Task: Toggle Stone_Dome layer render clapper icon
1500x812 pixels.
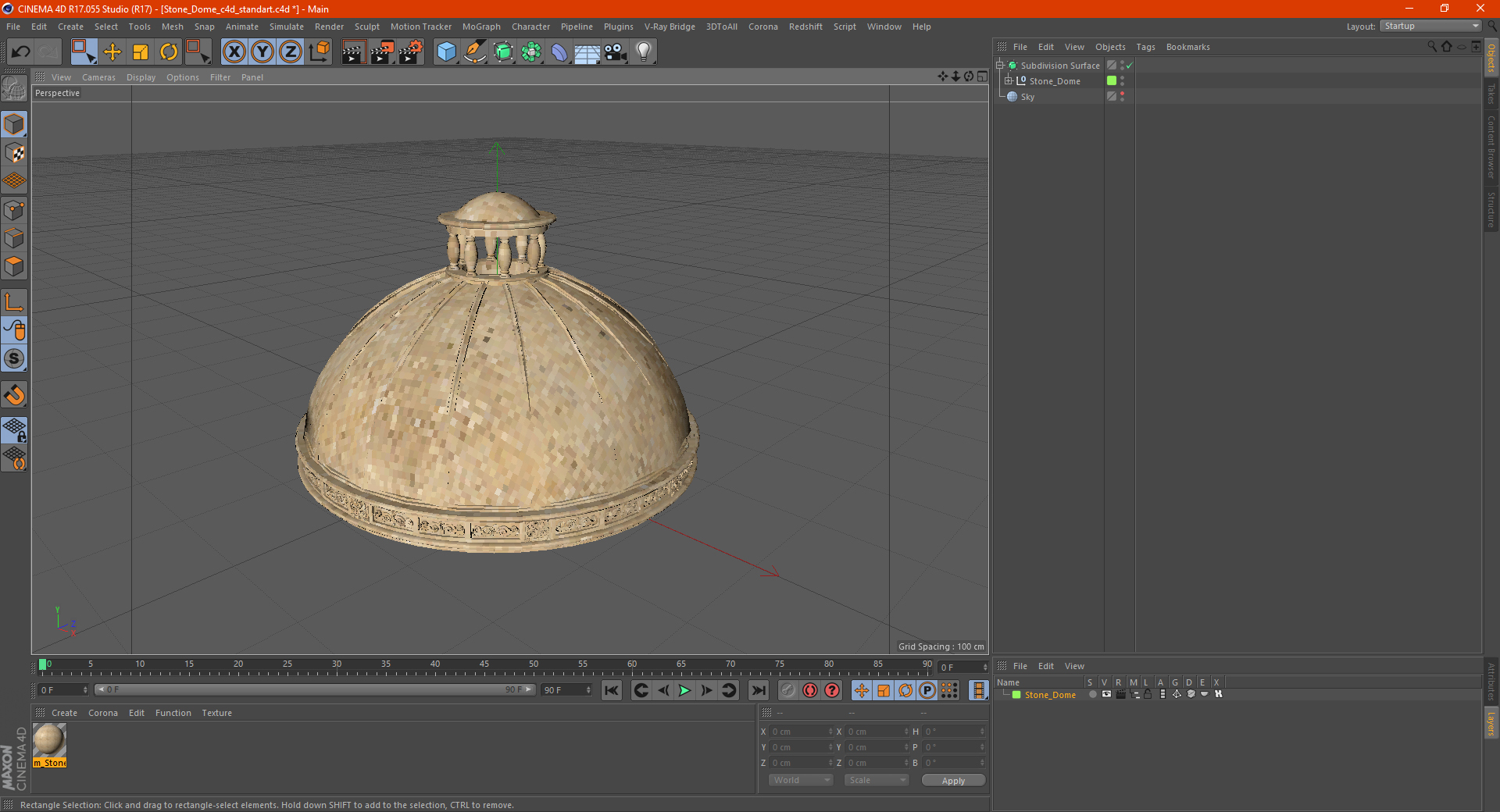Action: [1120, 694]
